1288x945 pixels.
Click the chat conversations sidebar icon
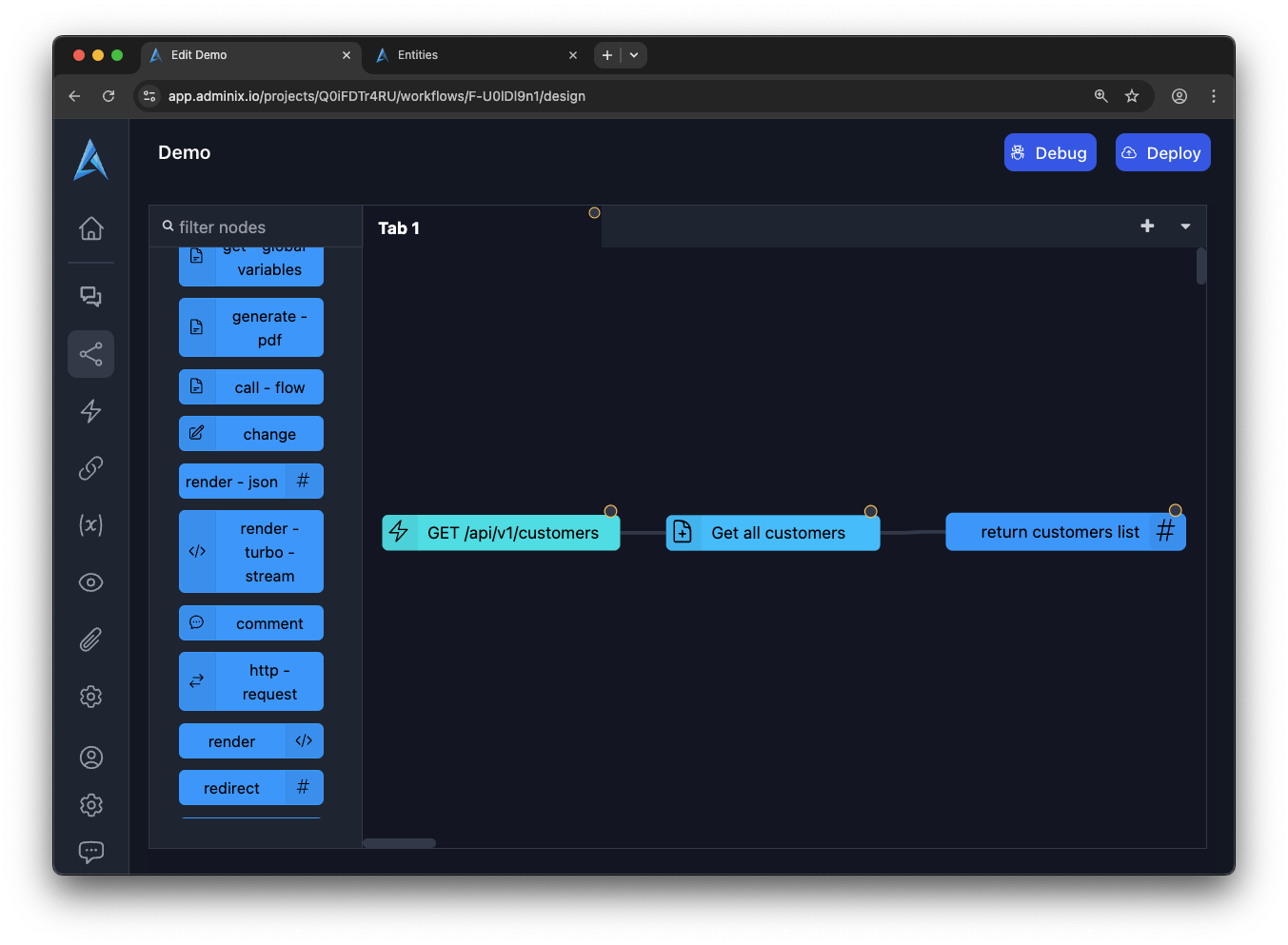click(x=91, y=297)
